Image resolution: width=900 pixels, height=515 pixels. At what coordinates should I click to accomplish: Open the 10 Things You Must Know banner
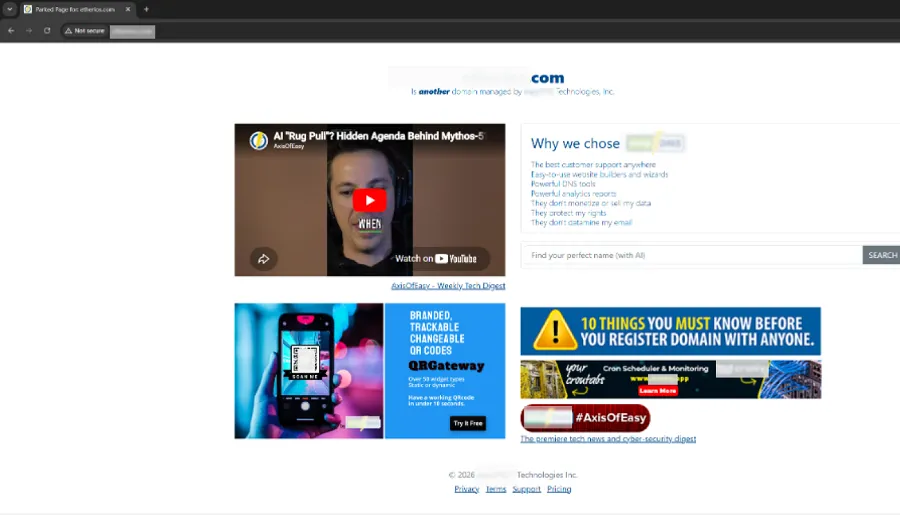click(x=670, y=331)
